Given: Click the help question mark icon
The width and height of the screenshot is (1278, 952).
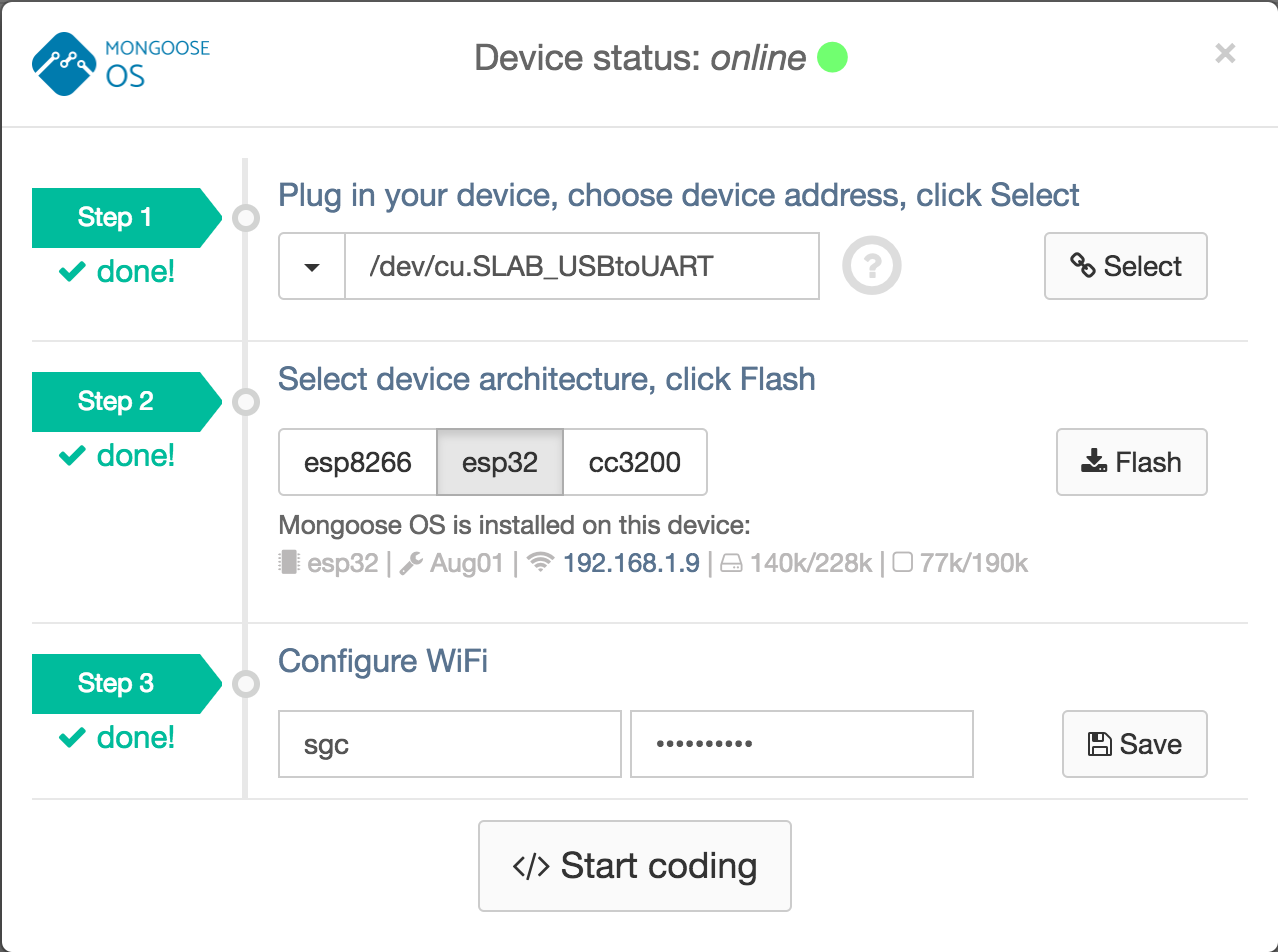Looking at the screenshot, I should pyautogui.click(x=872, y=267).
